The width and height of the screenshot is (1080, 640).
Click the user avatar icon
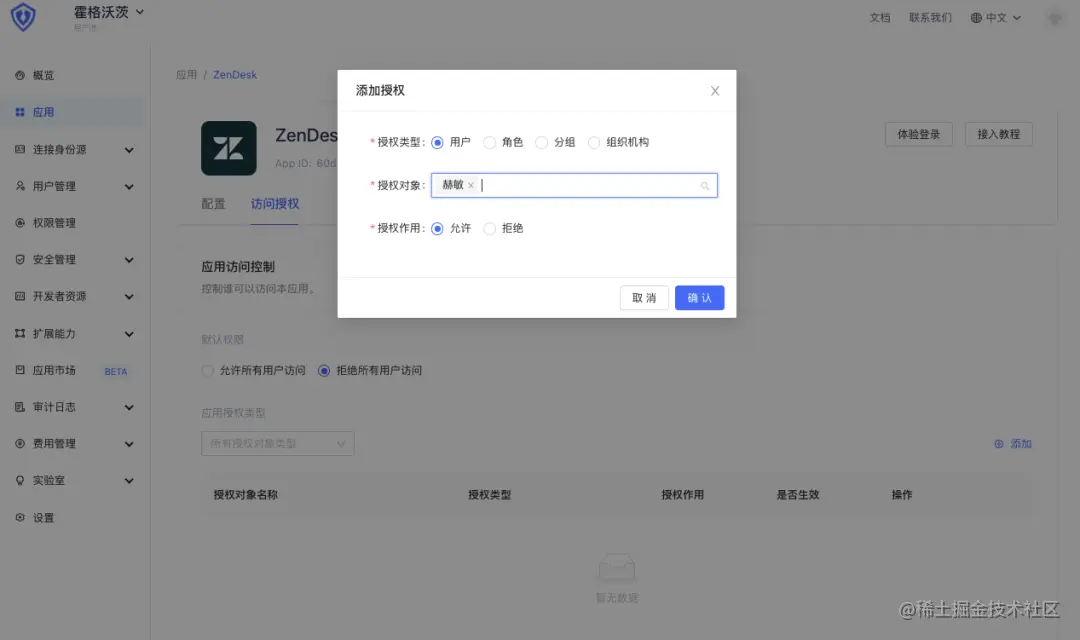click(1054, 18)
